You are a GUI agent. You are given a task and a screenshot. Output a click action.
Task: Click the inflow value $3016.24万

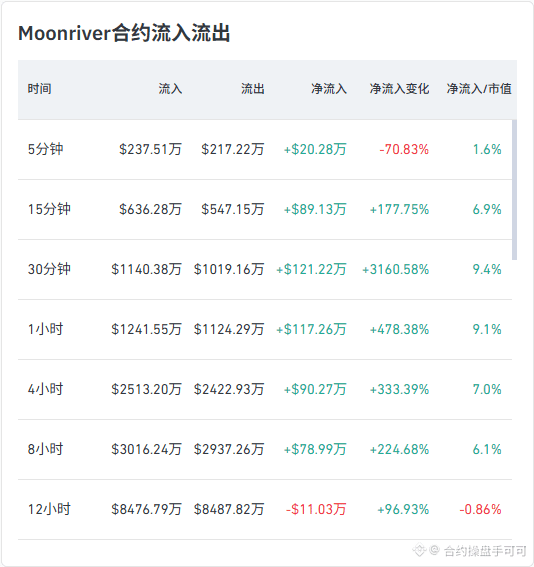click(146, 449)
